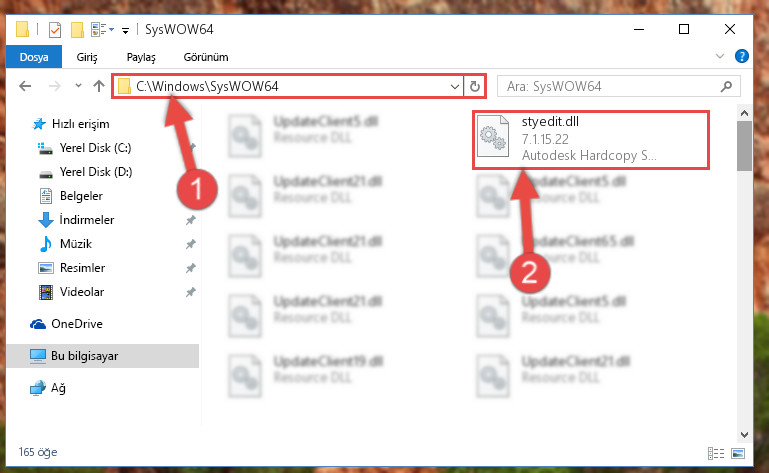Screen dimensions: 769x473
Task: Refresh the SysWOW64 folder view
Action: point(474,87)
